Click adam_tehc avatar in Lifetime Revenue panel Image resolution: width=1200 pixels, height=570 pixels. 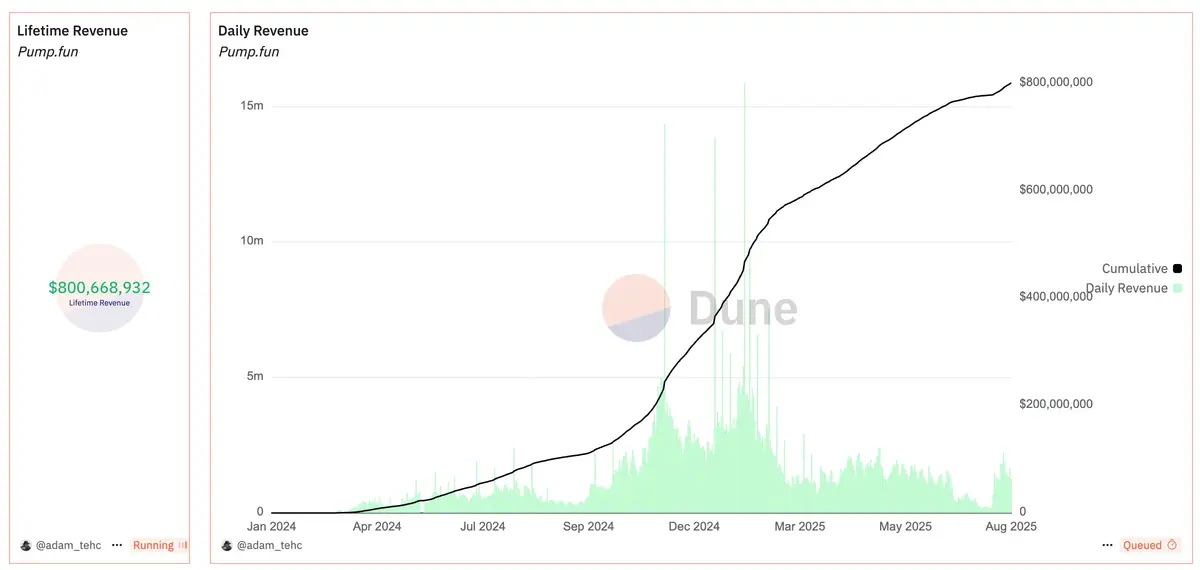click(26, 545)
